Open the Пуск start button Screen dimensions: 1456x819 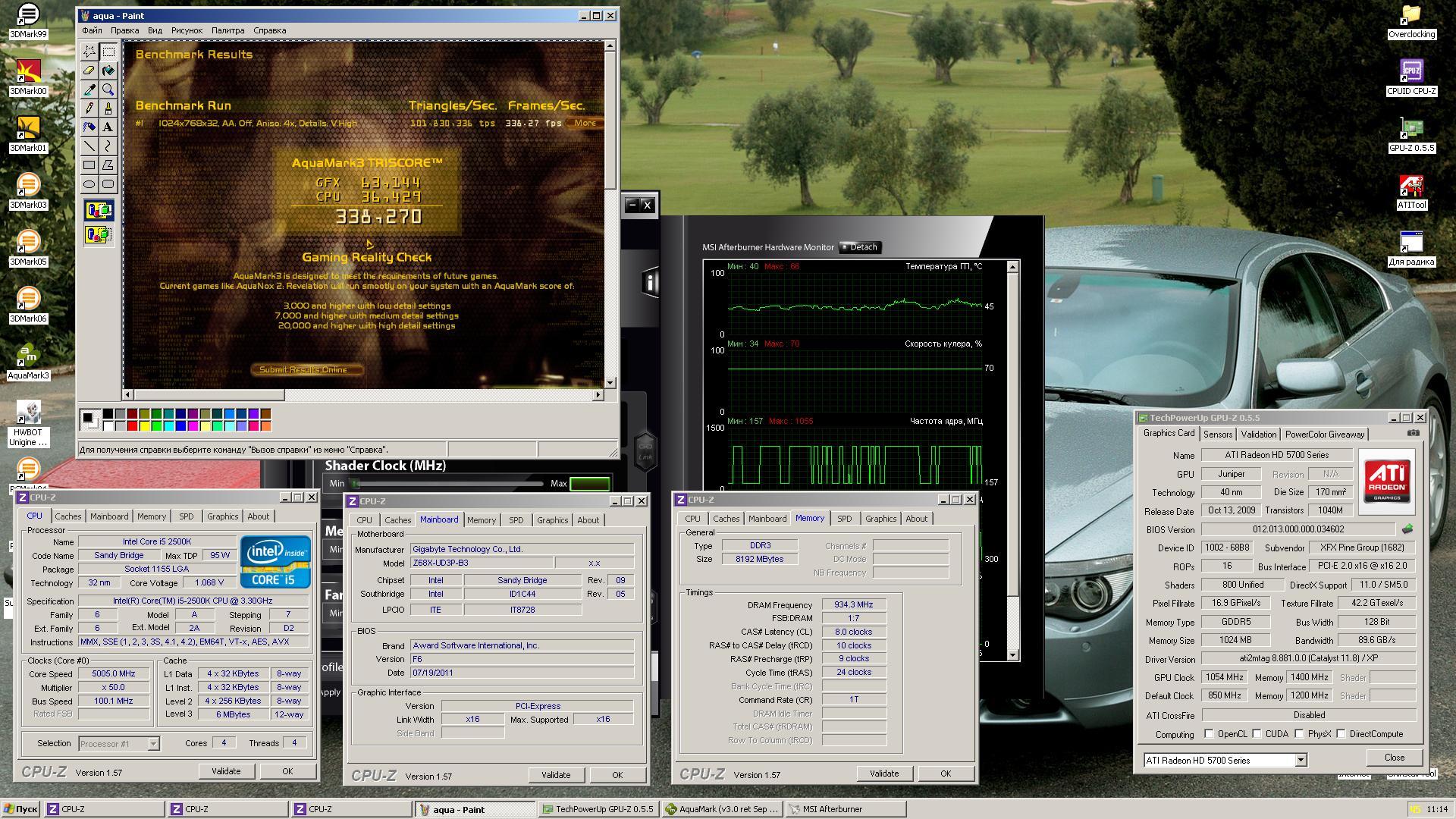(x=20, y=809)
